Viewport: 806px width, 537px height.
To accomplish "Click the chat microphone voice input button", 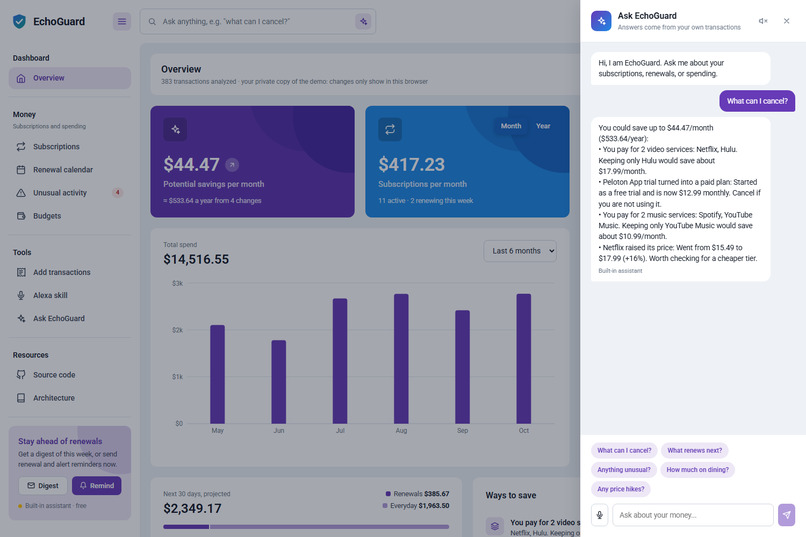I will click(x=599, y=515).
